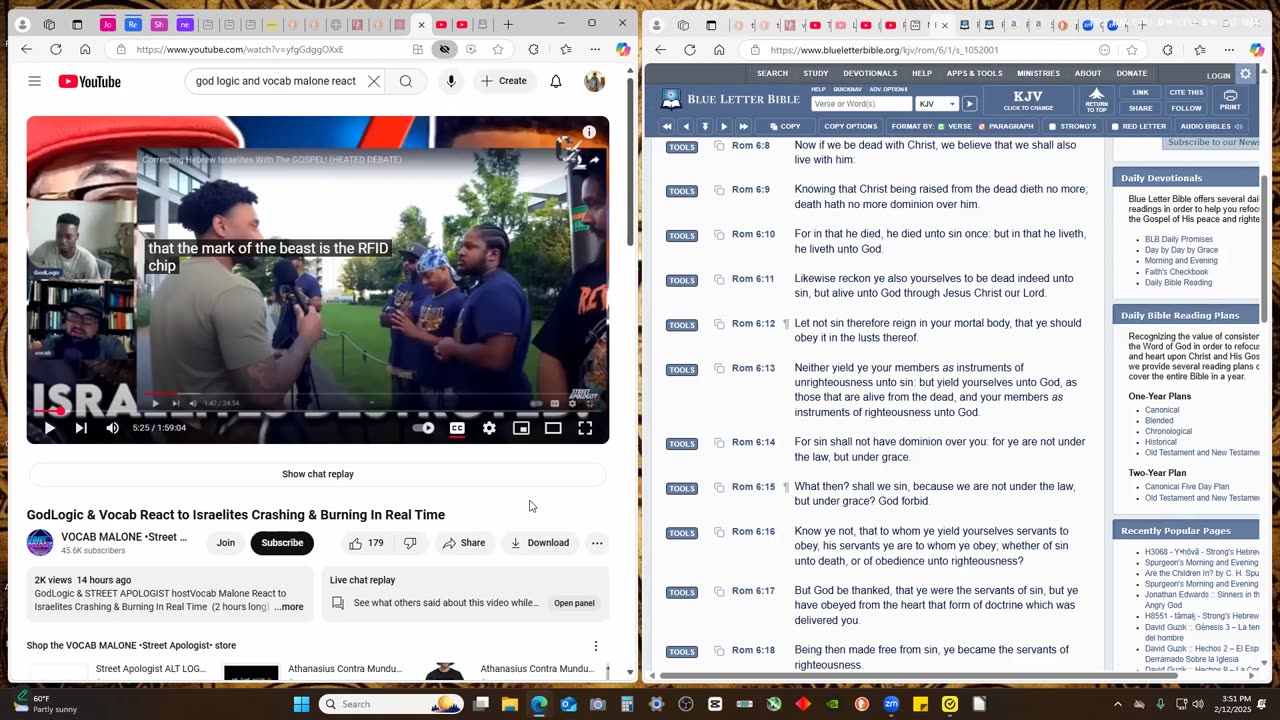Toggle closed captions in the player

tap(457, 428)
